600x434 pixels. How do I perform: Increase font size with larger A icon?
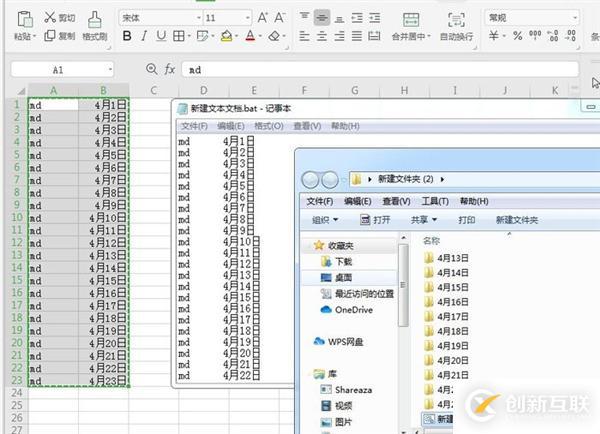(262, 18)
